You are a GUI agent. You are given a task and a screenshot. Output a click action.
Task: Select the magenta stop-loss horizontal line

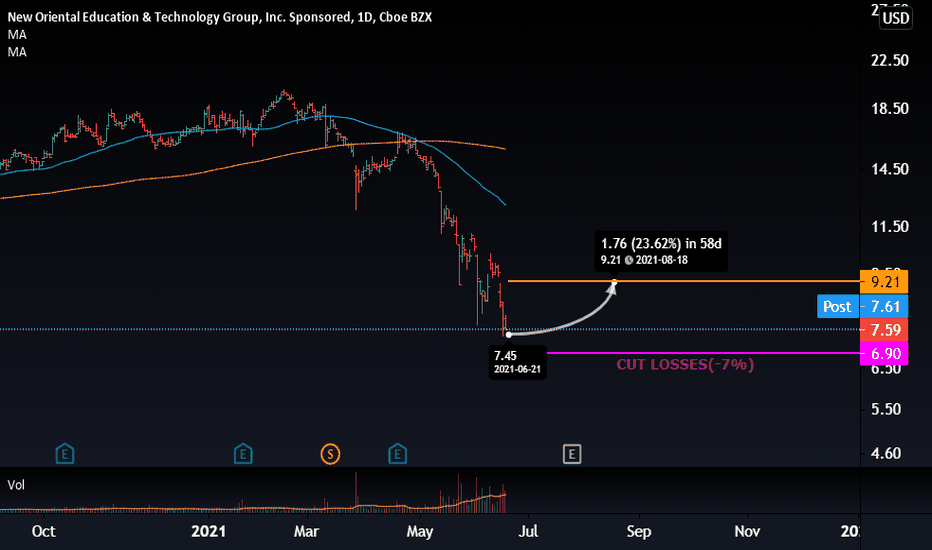[x=703, y=353]
